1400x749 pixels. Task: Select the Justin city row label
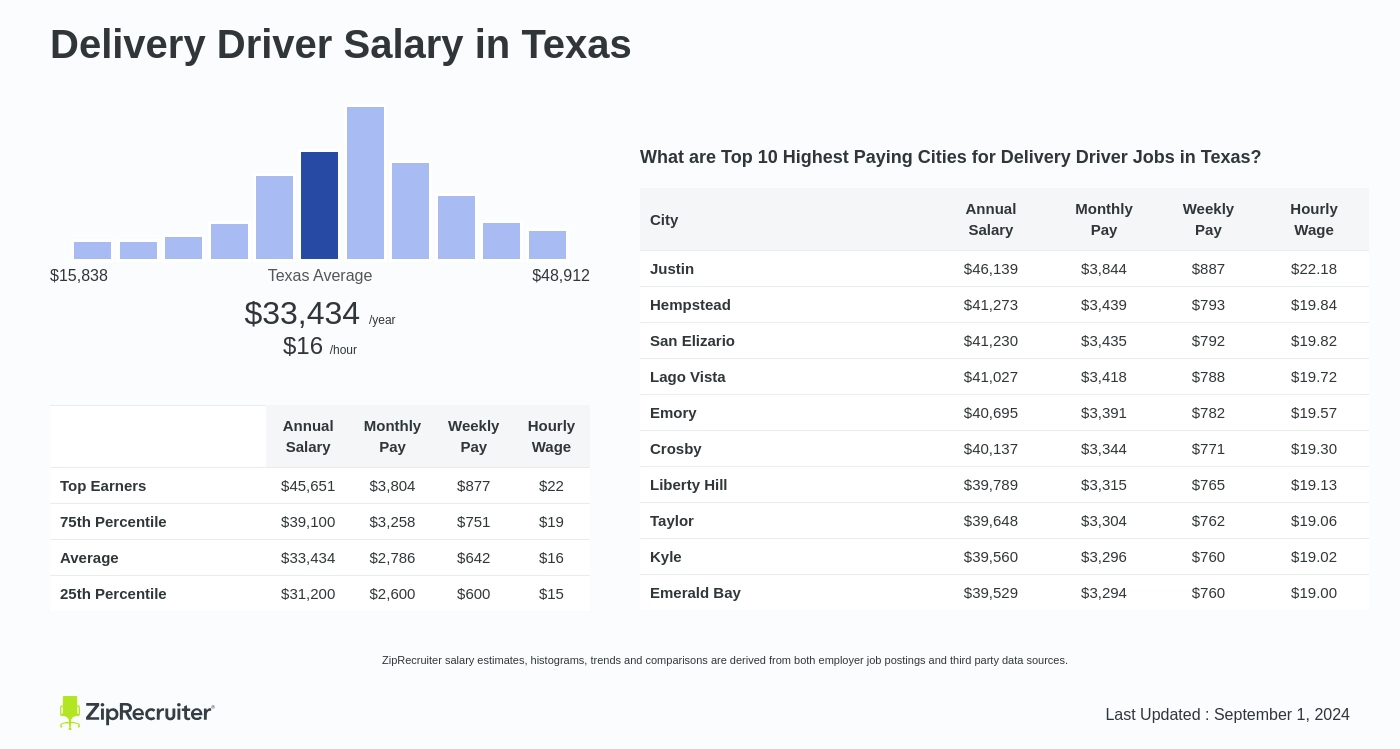(x=672, y=268)
